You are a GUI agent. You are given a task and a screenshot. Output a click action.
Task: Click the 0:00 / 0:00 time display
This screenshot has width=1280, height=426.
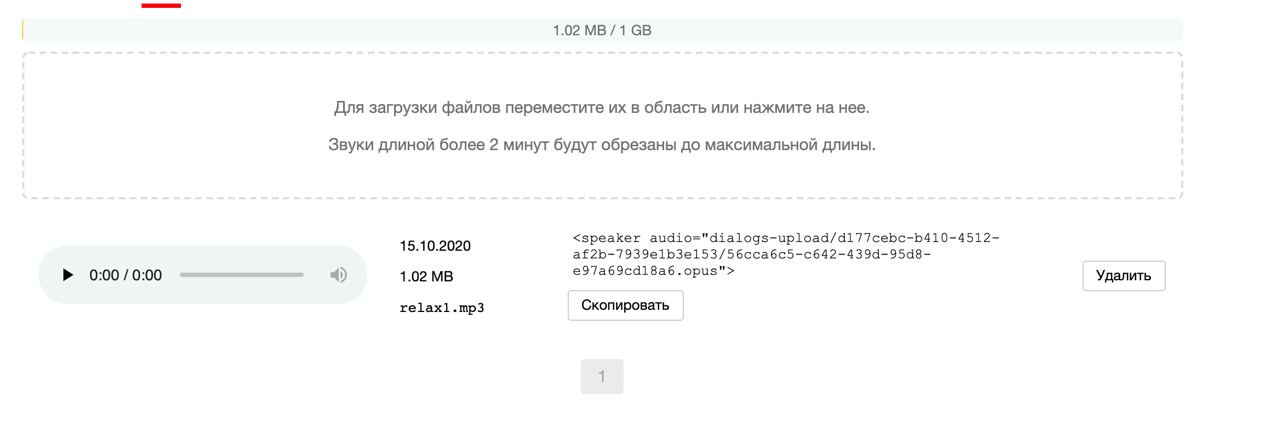(125, 275)
